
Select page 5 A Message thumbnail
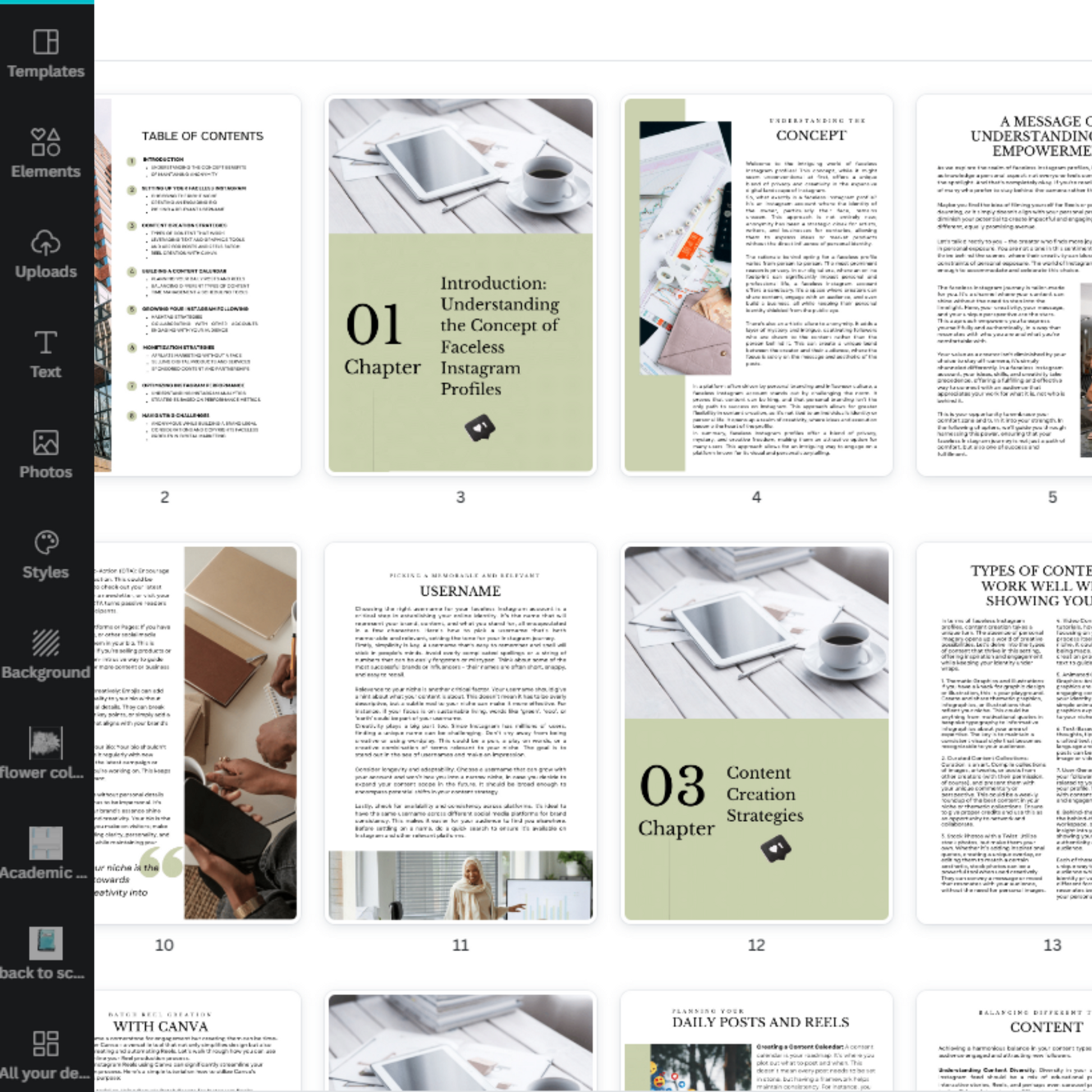[1004, 285]
